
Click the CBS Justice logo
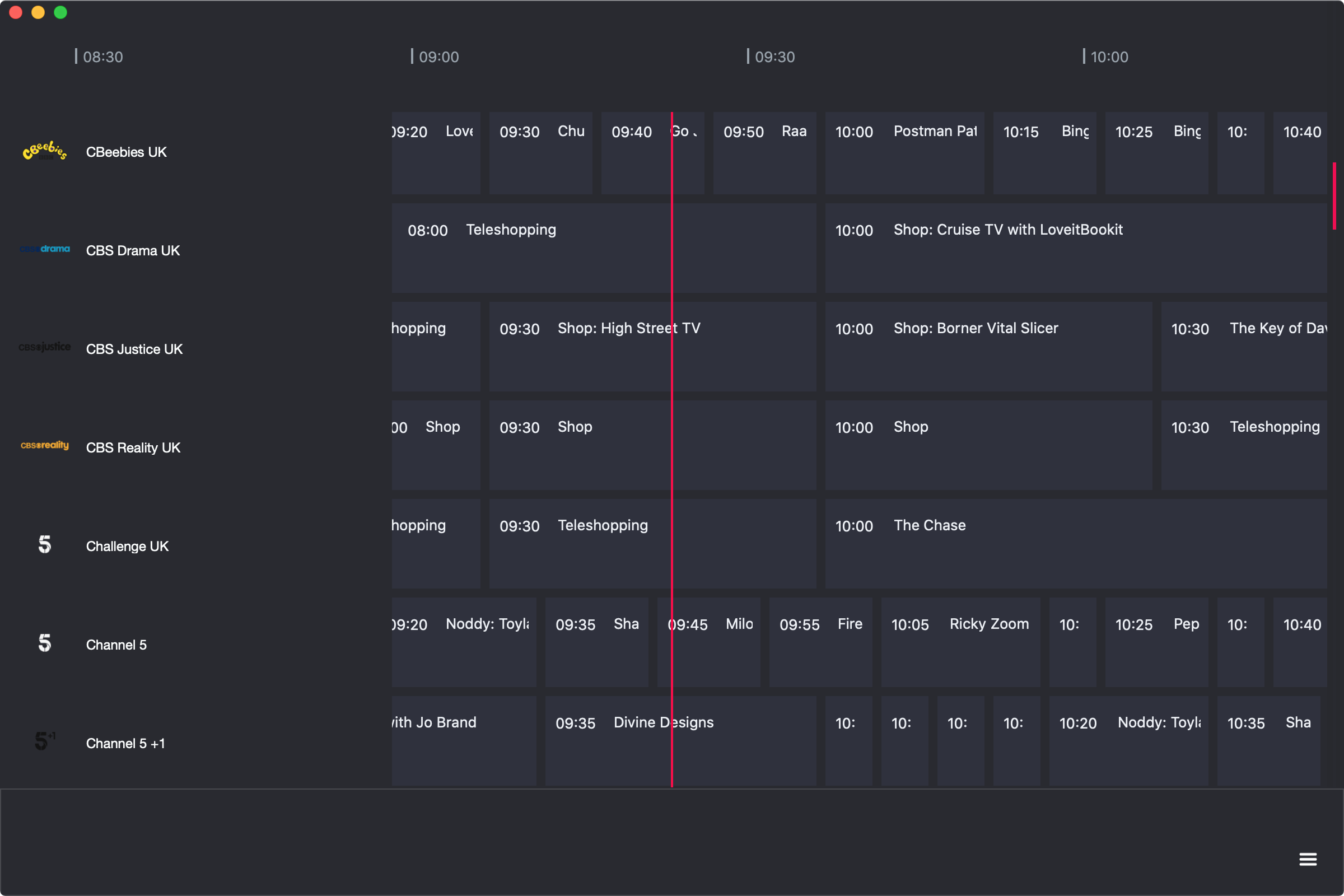tap(45, 347)
